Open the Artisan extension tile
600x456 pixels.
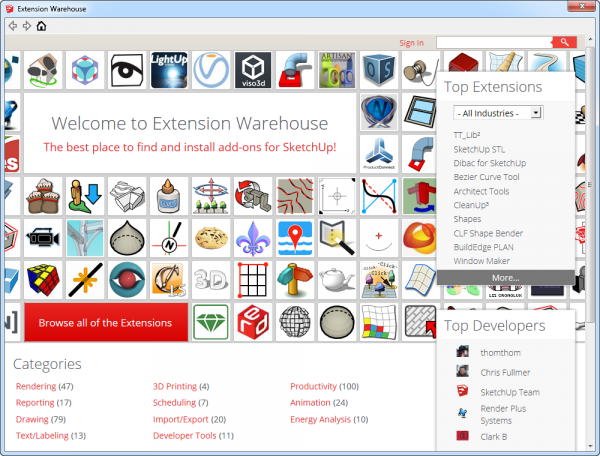(x=337, y=70)
